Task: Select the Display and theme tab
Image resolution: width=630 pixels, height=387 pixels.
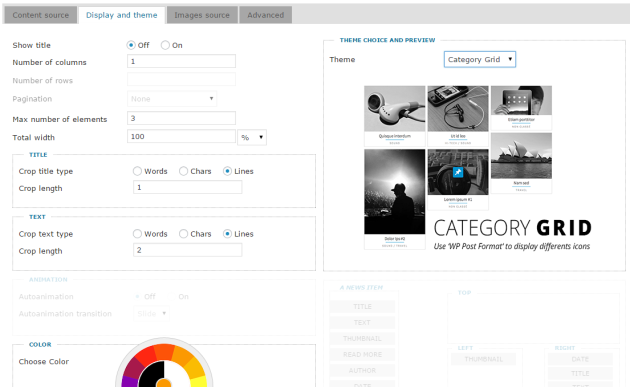Action: [x=122, y=15]
